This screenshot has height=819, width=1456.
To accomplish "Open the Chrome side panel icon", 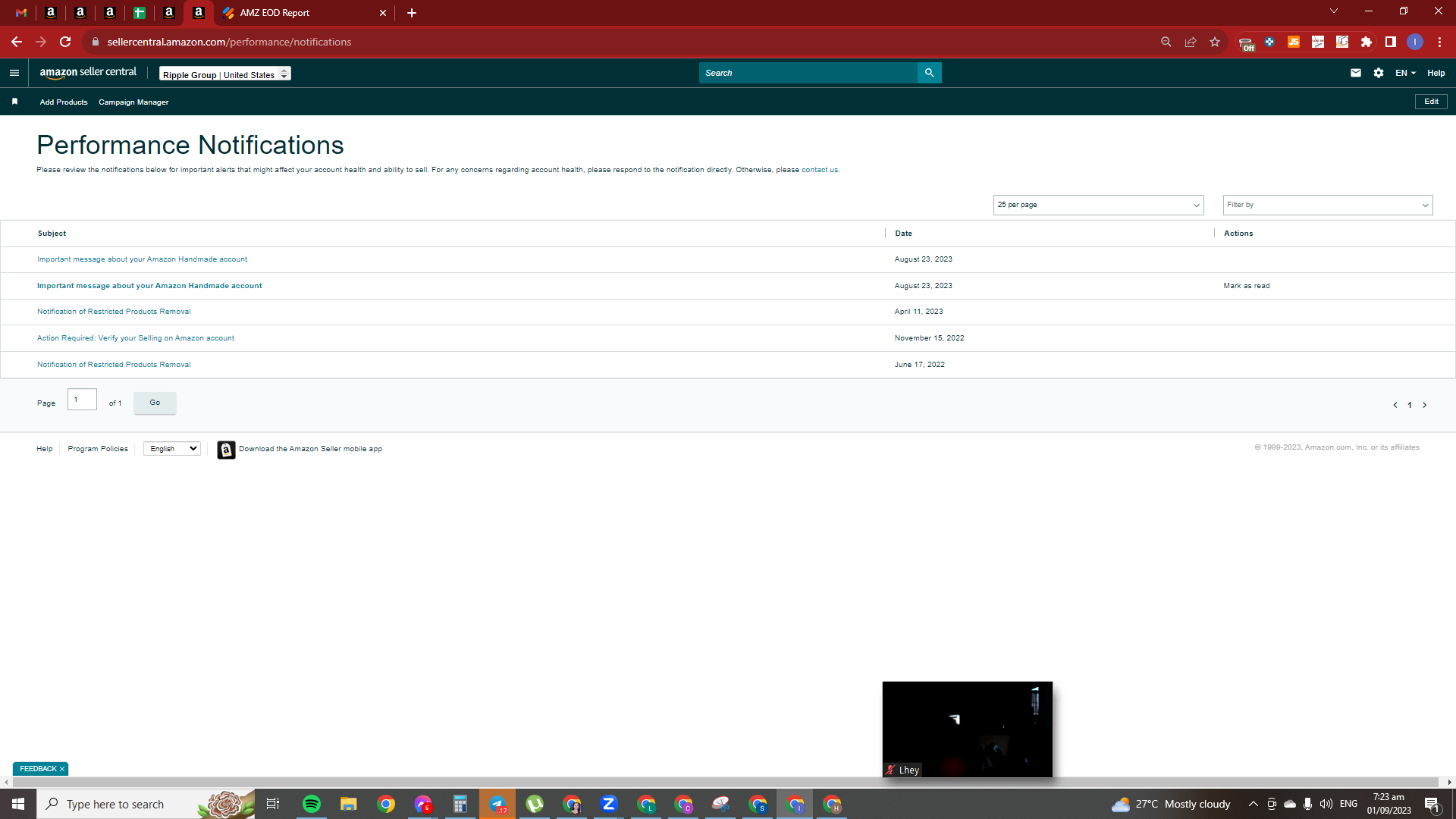I will click(x=1391, y=42).
